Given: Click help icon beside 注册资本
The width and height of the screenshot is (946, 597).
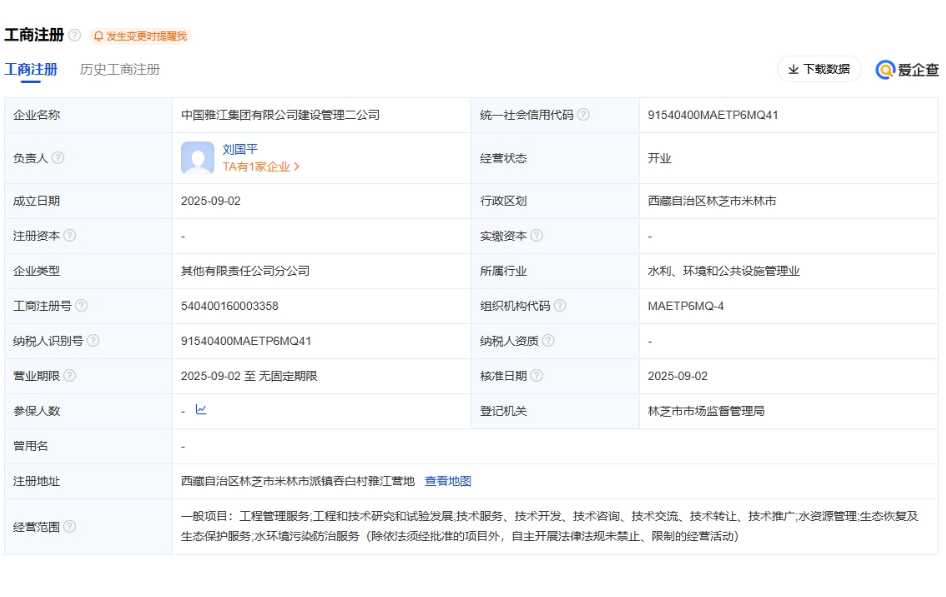Looking at the screenshot, I should [70, 236].
